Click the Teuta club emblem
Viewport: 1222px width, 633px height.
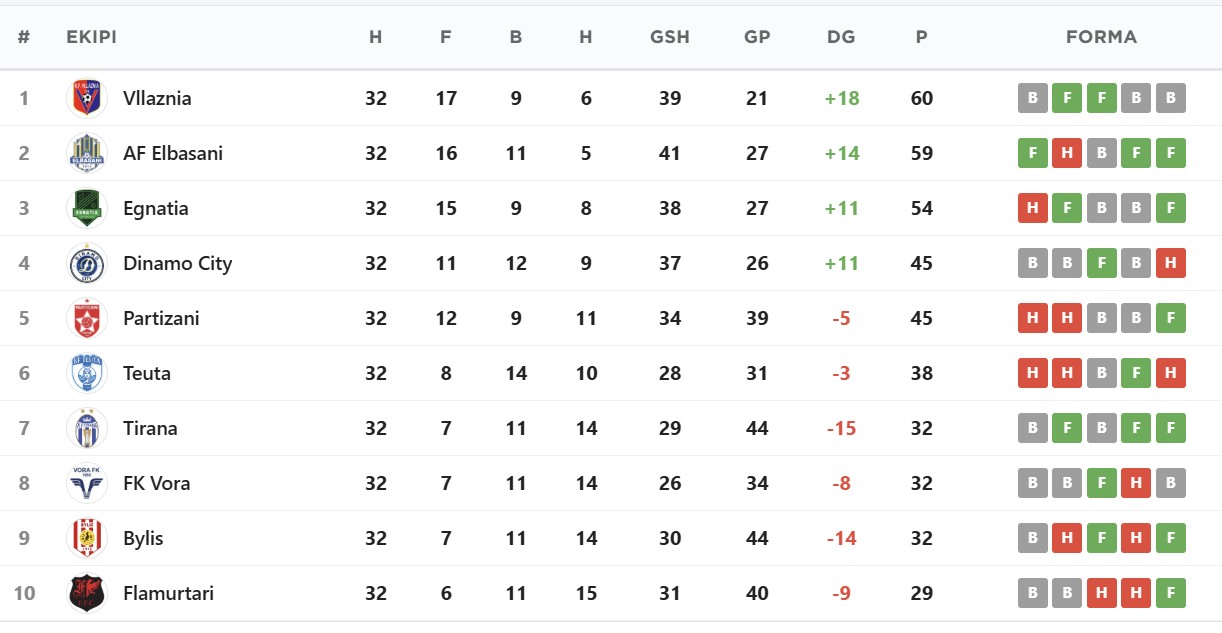pos(87,373)
